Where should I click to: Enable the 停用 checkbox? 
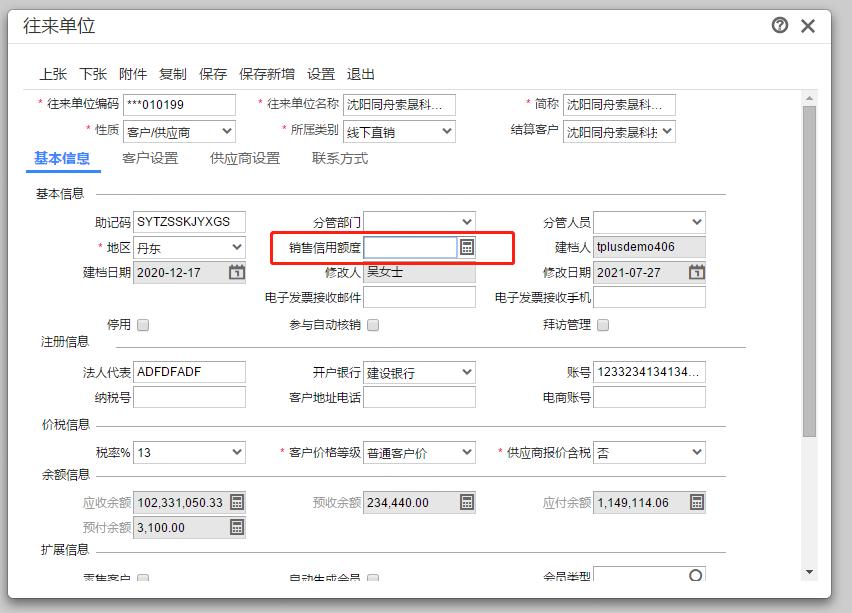click(143, 323)
